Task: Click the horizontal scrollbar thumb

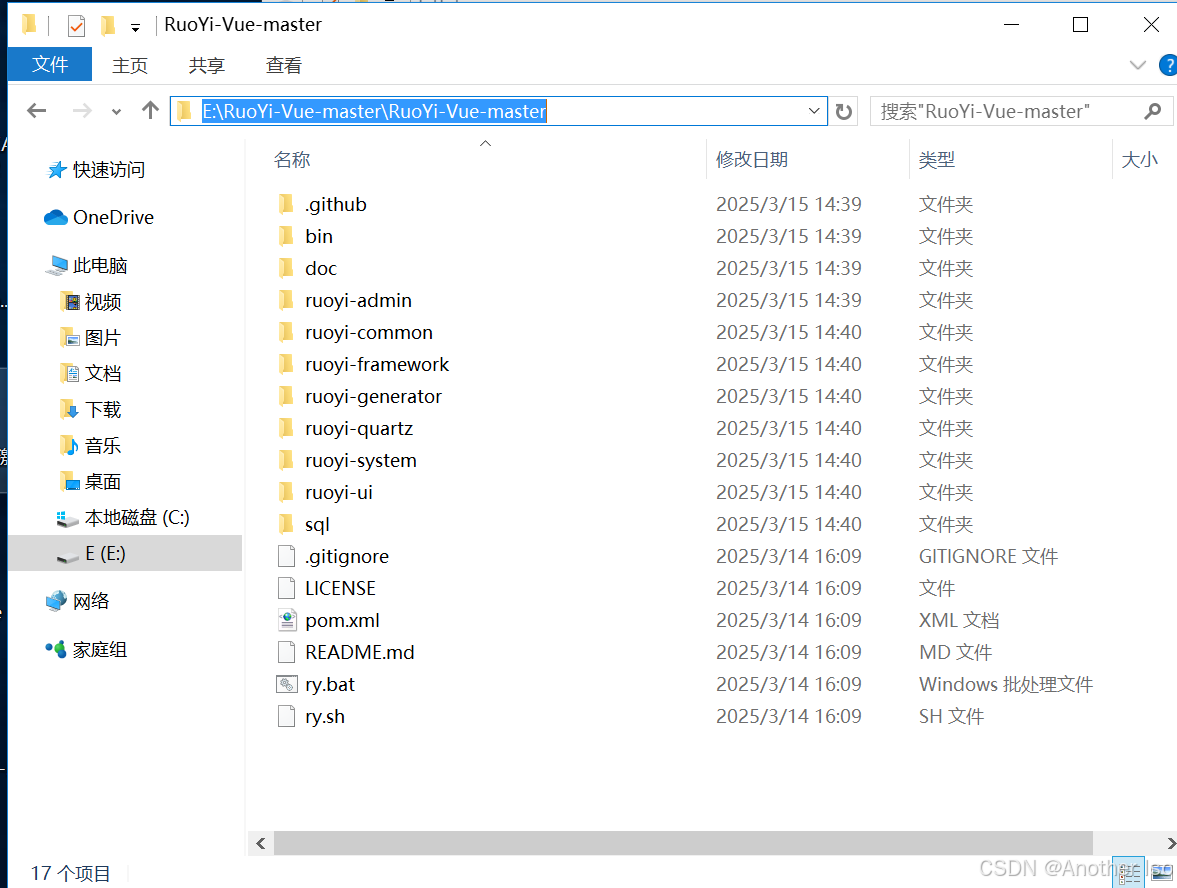Action: point(683,843)
